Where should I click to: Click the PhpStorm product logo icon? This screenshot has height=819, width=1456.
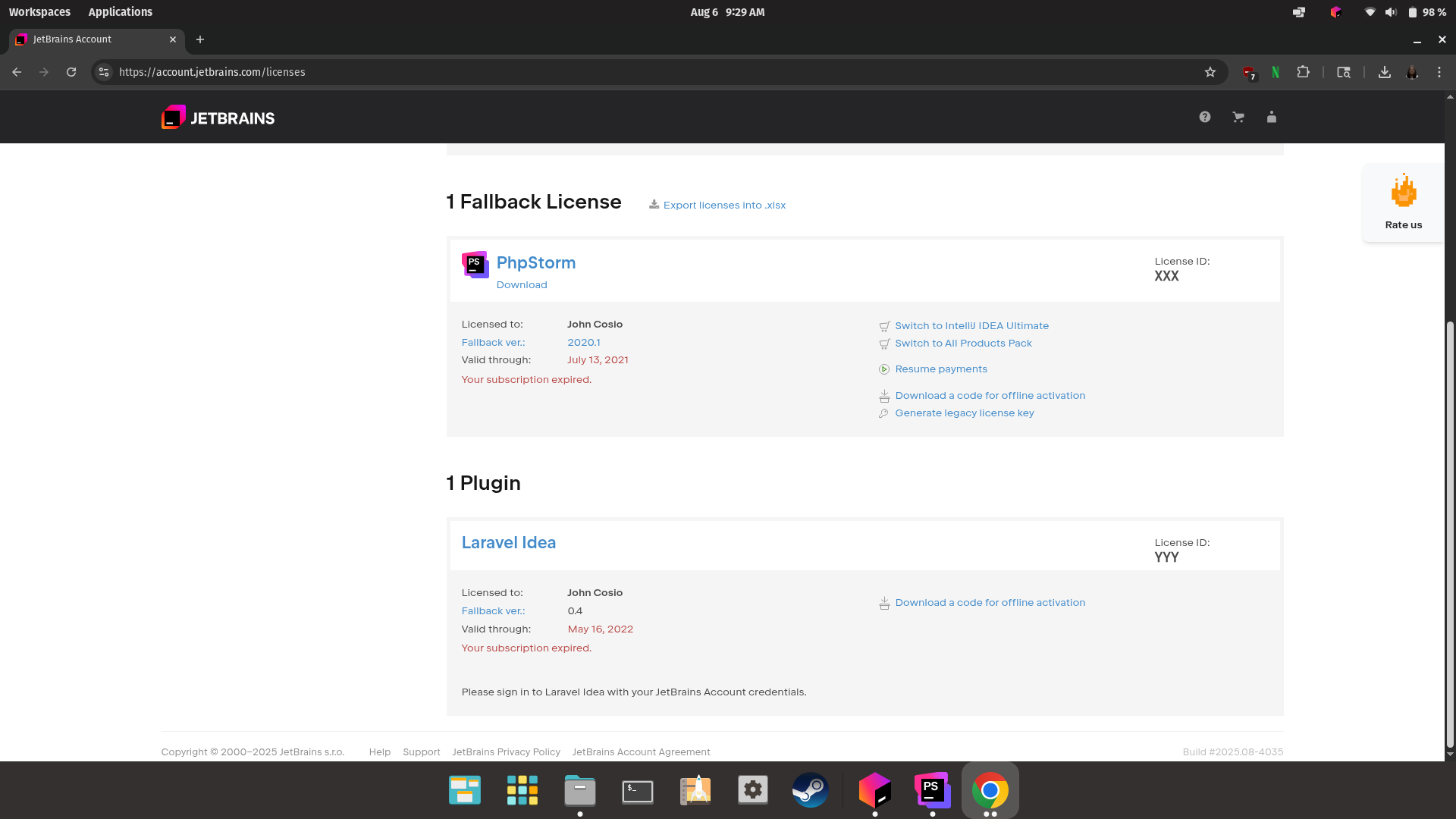475,265
